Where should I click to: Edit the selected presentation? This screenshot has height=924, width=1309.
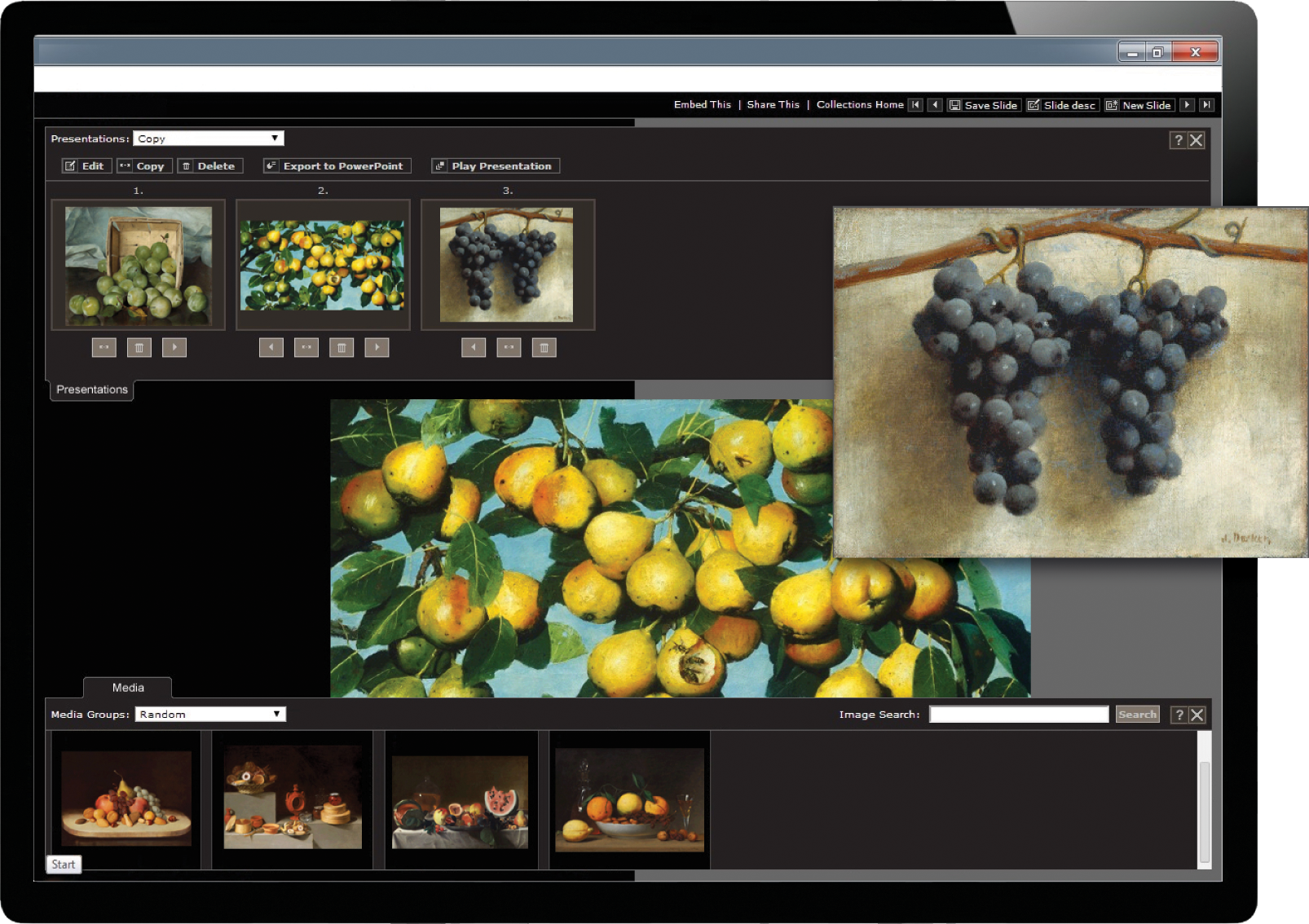(x=86, y=166)
